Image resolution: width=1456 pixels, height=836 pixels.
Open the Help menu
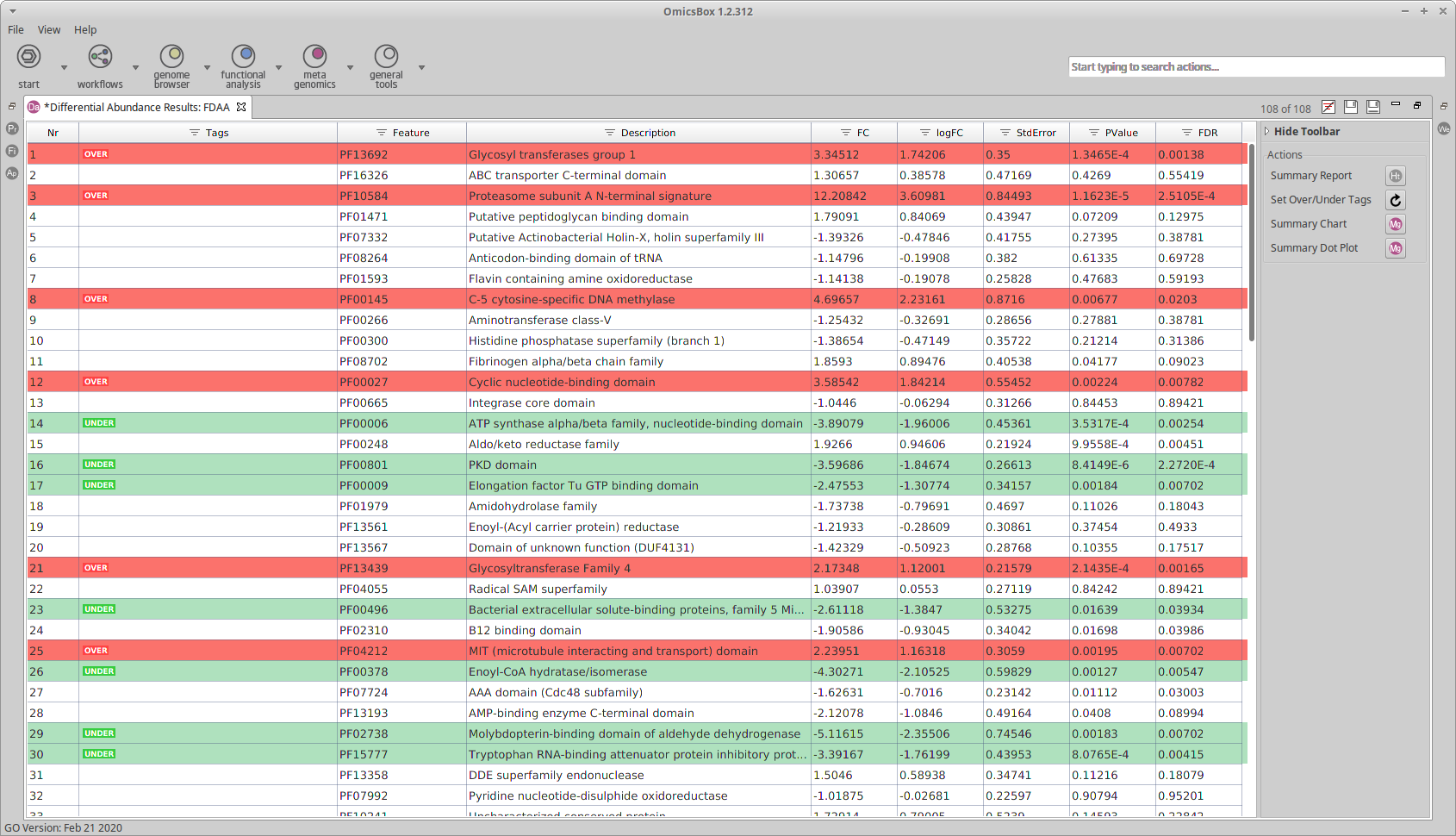coord(85,29)
